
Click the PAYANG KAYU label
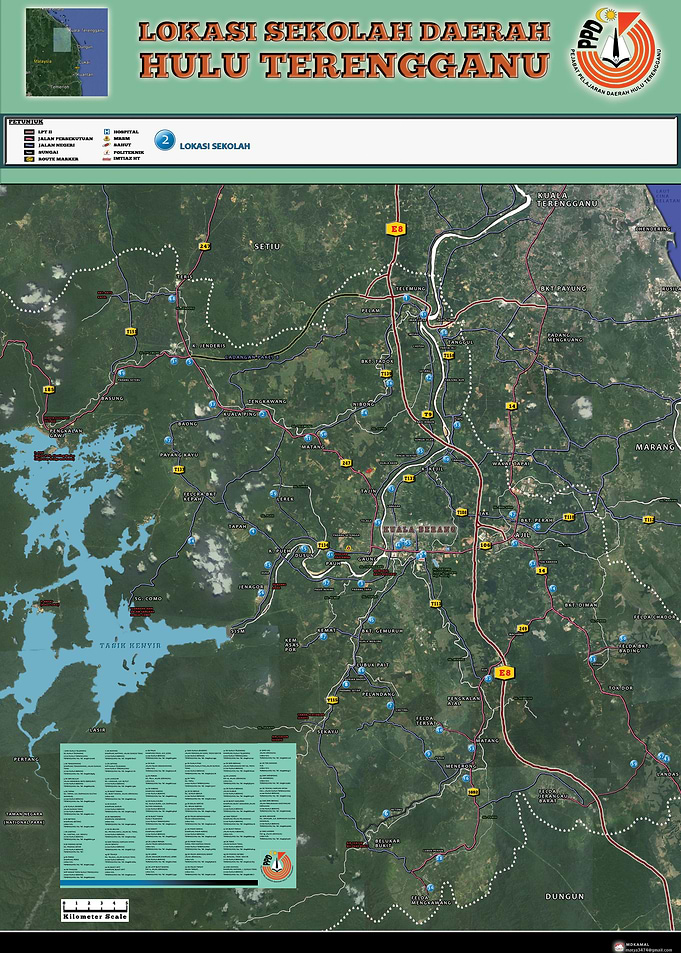coord(179,455)
